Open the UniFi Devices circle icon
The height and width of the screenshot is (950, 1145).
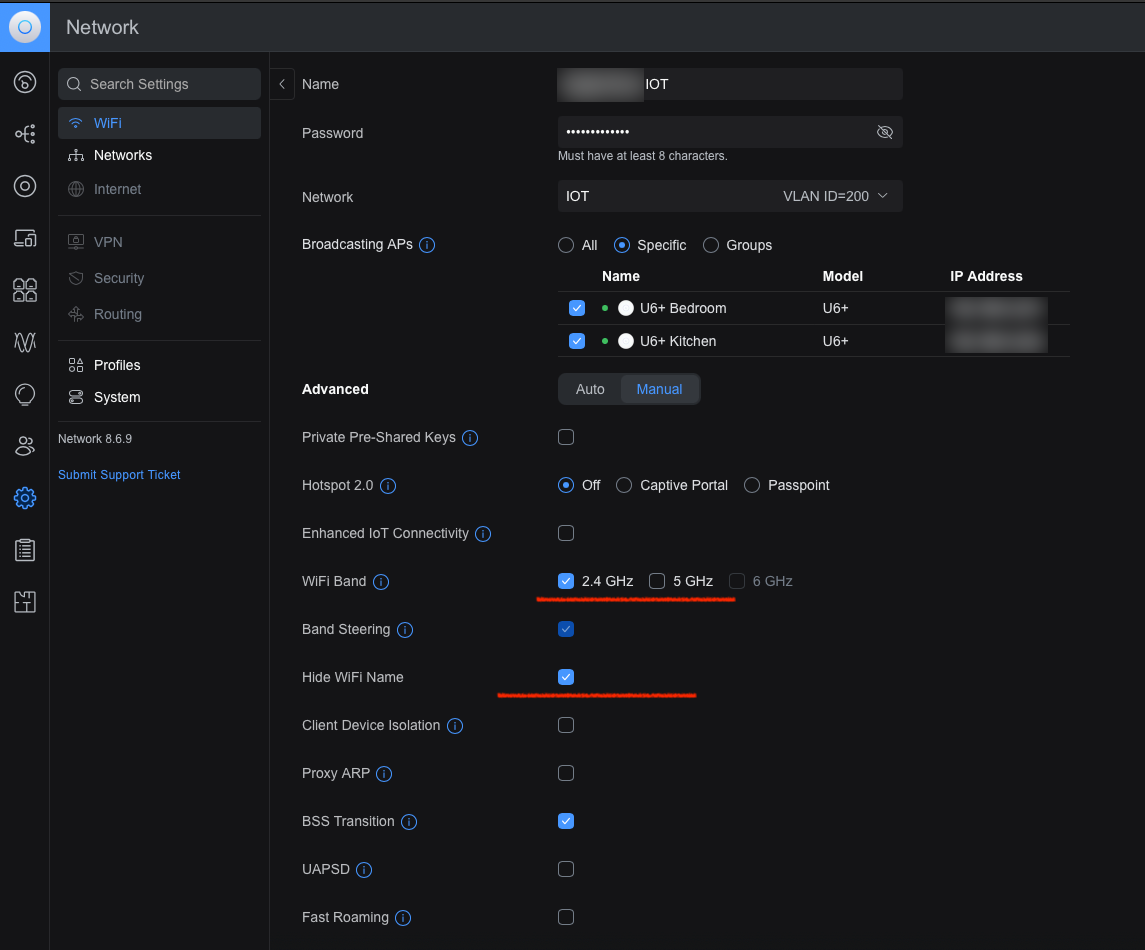25,186
